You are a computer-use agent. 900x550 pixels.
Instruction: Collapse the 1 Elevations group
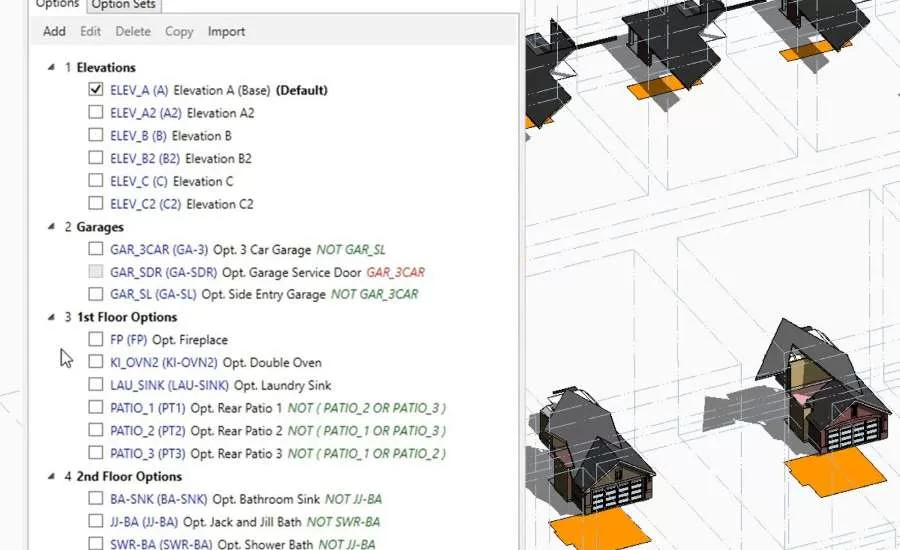(51, 67)
